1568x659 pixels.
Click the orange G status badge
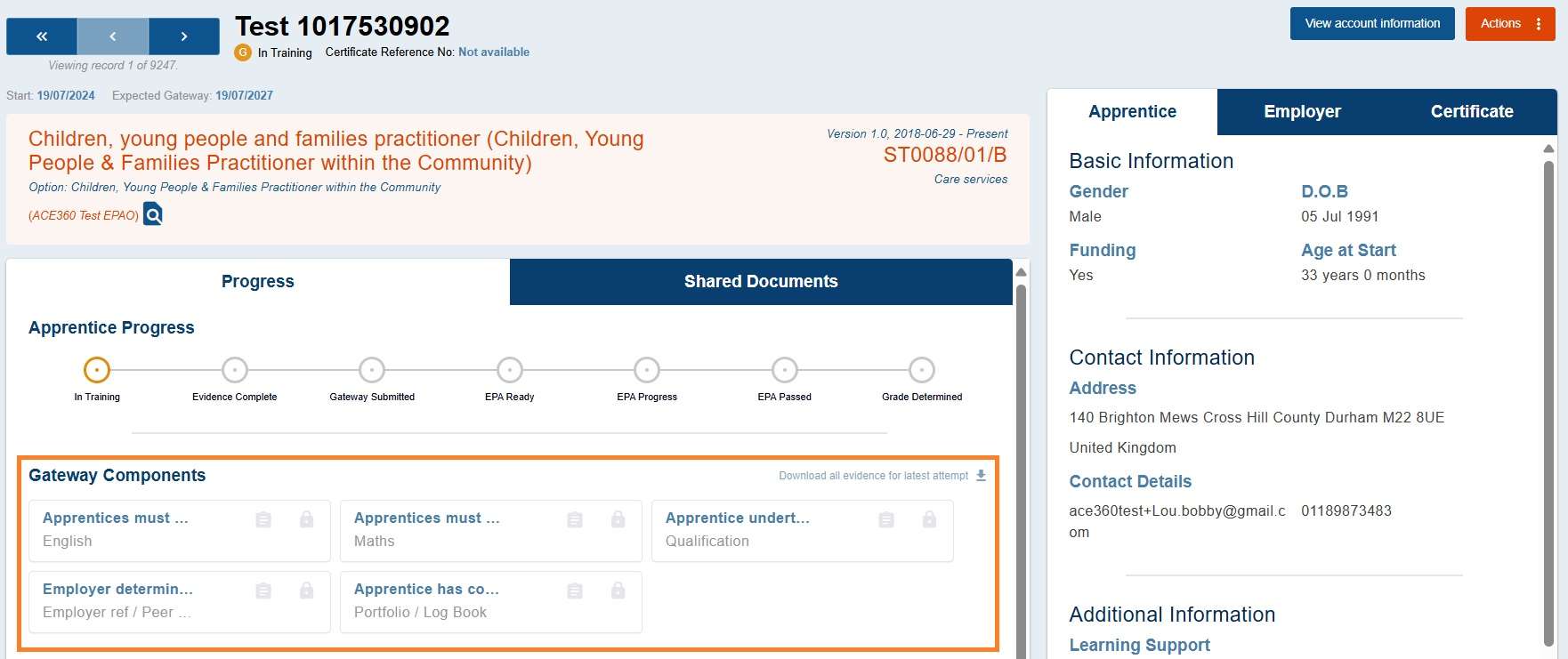pyautogui.click(x=240, y=52)
